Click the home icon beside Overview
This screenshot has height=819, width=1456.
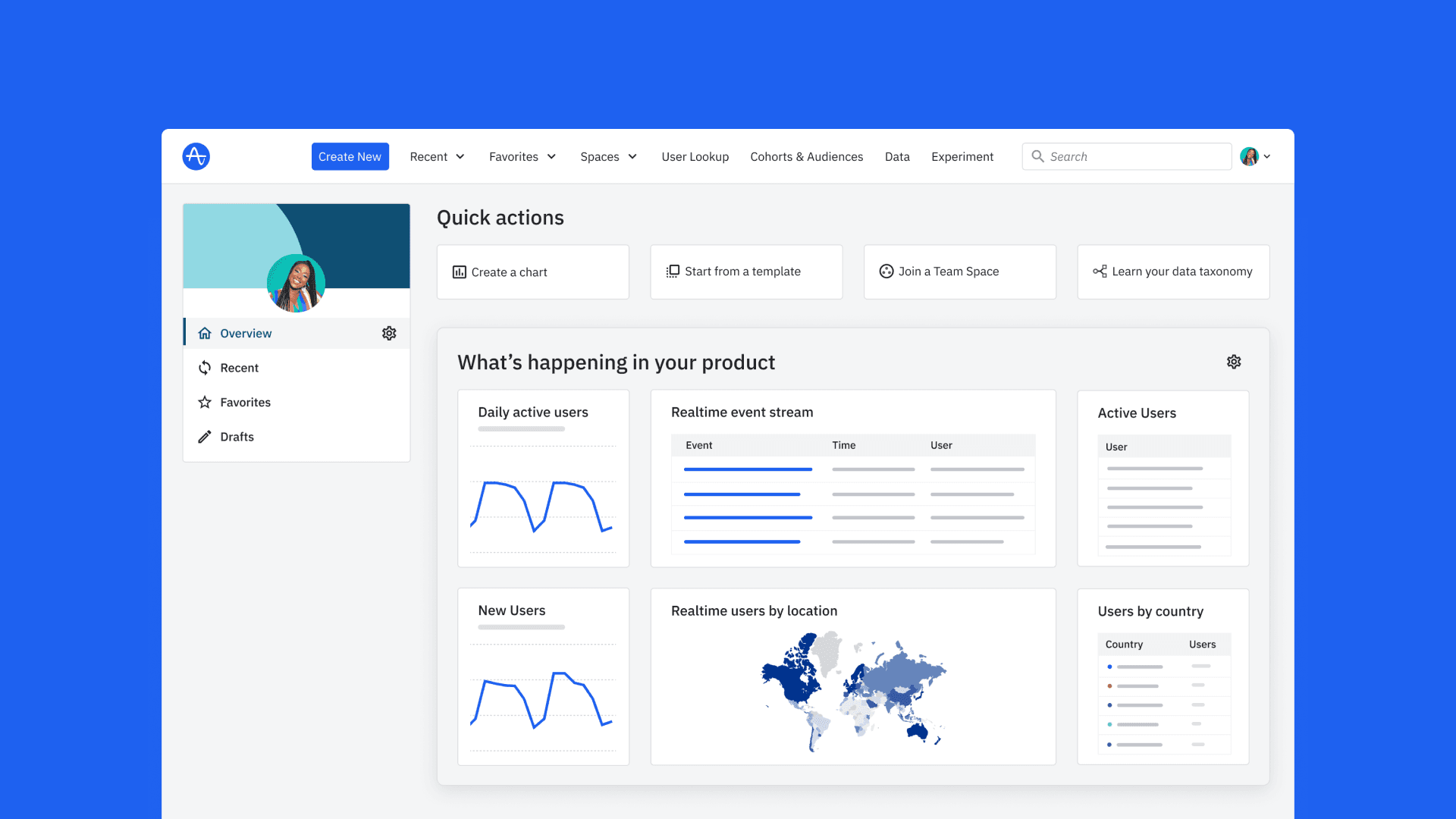click(205, 334)
